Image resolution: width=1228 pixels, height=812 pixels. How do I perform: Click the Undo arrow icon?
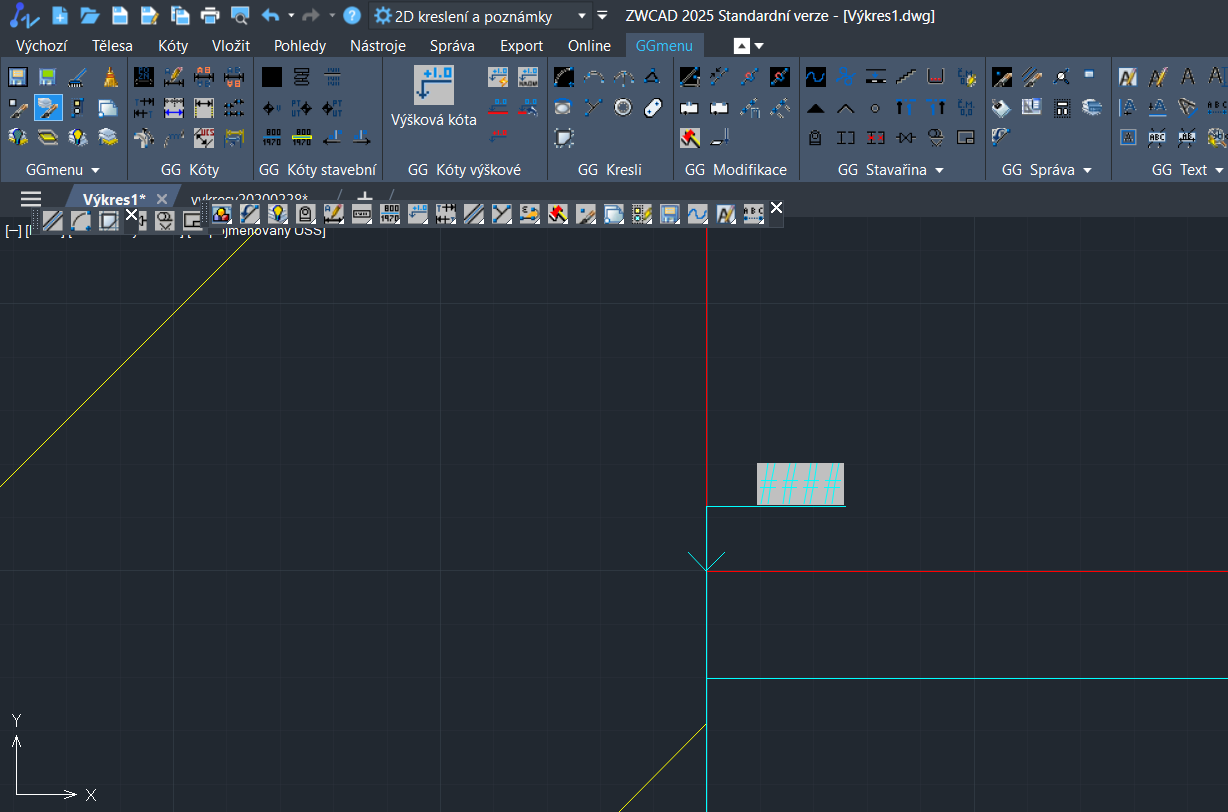click(269, 16)
